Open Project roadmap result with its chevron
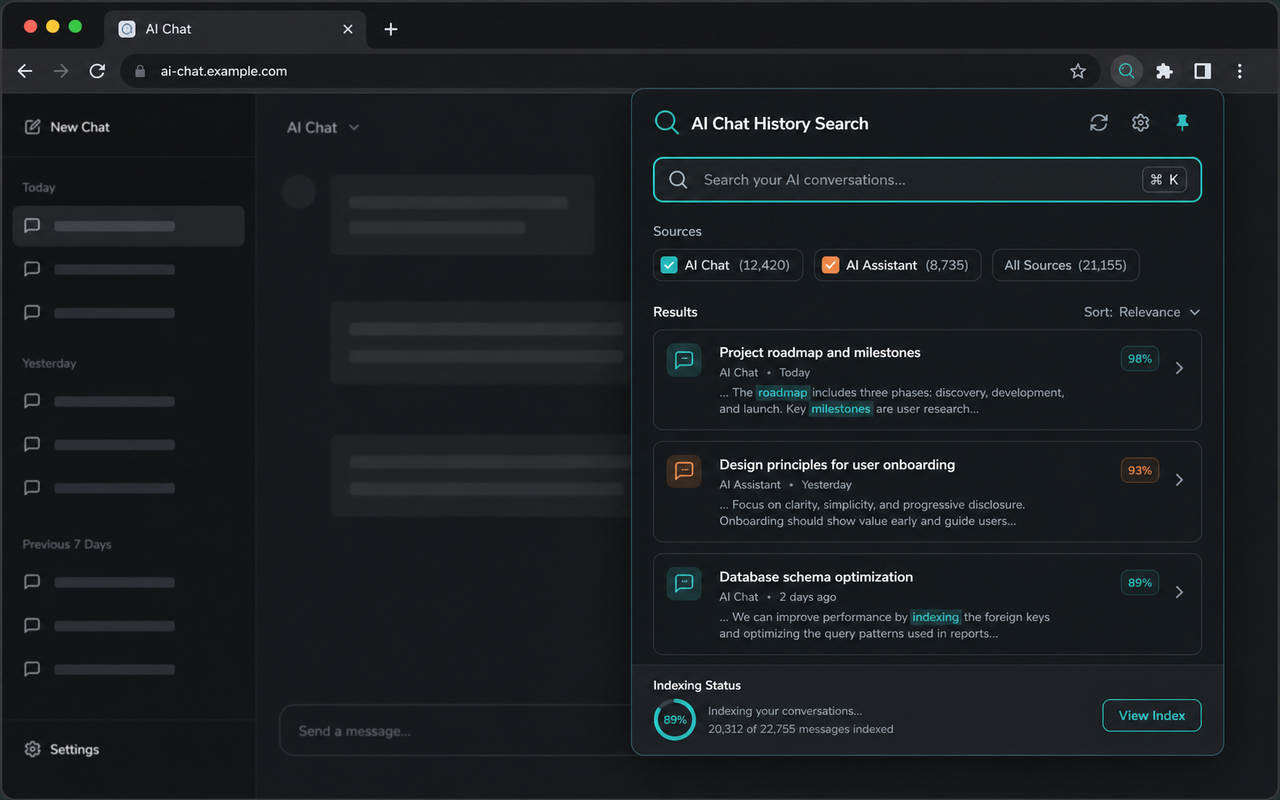1280x800 pixels. [x=1180, y=368]
